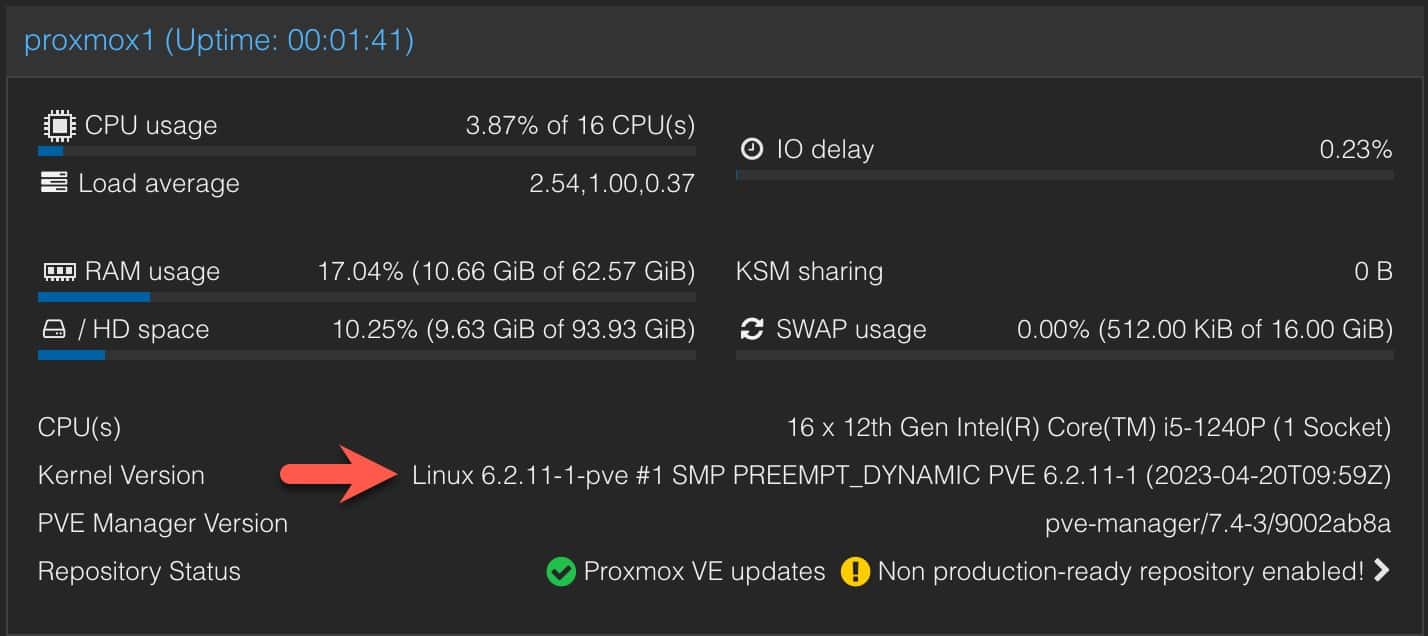Viewport: 1428px width, 636px height.
Task: Select the Linux kernel version string
Action: point(901,476)
